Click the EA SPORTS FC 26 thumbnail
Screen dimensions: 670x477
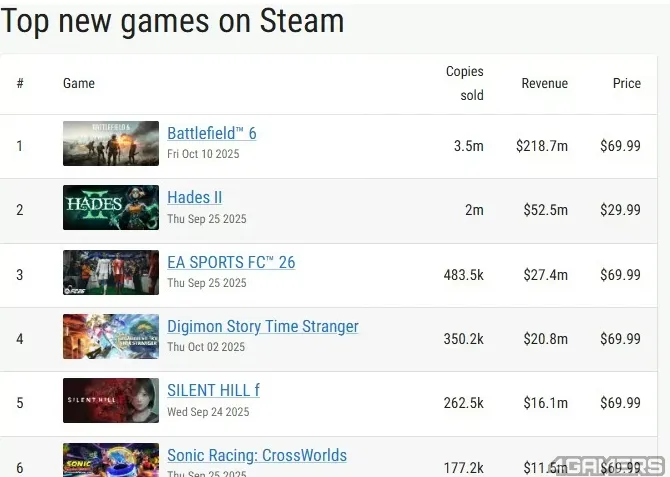coord(111,272)
